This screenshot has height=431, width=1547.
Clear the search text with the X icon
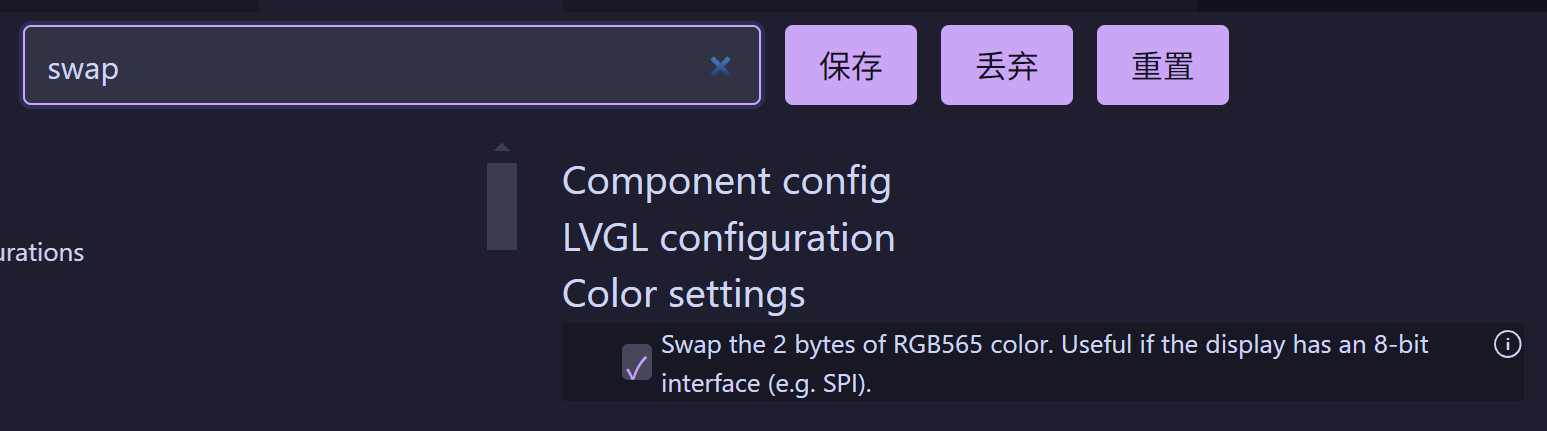pos(720,66)
